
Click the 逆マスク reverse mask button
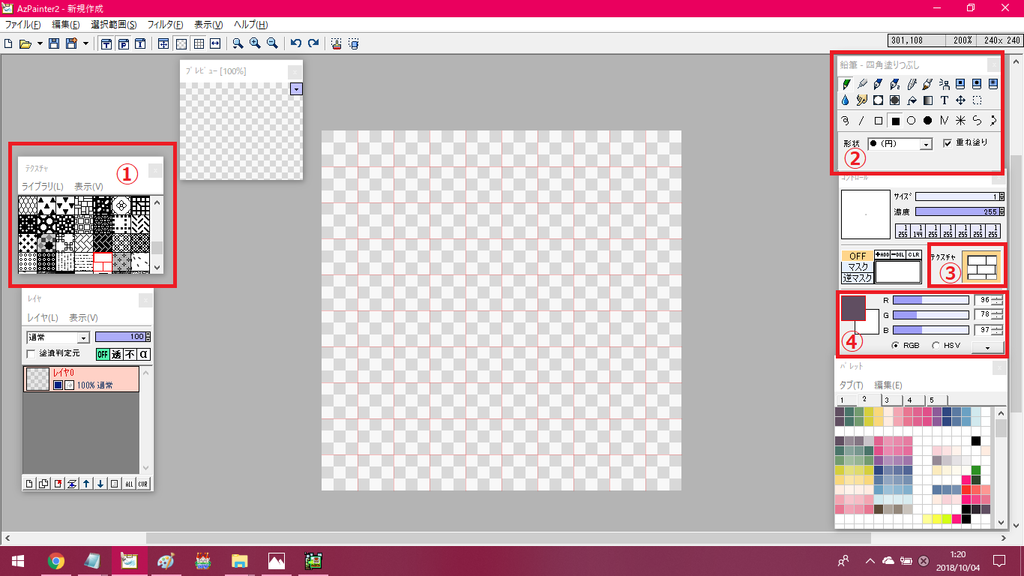coord(857,278)
